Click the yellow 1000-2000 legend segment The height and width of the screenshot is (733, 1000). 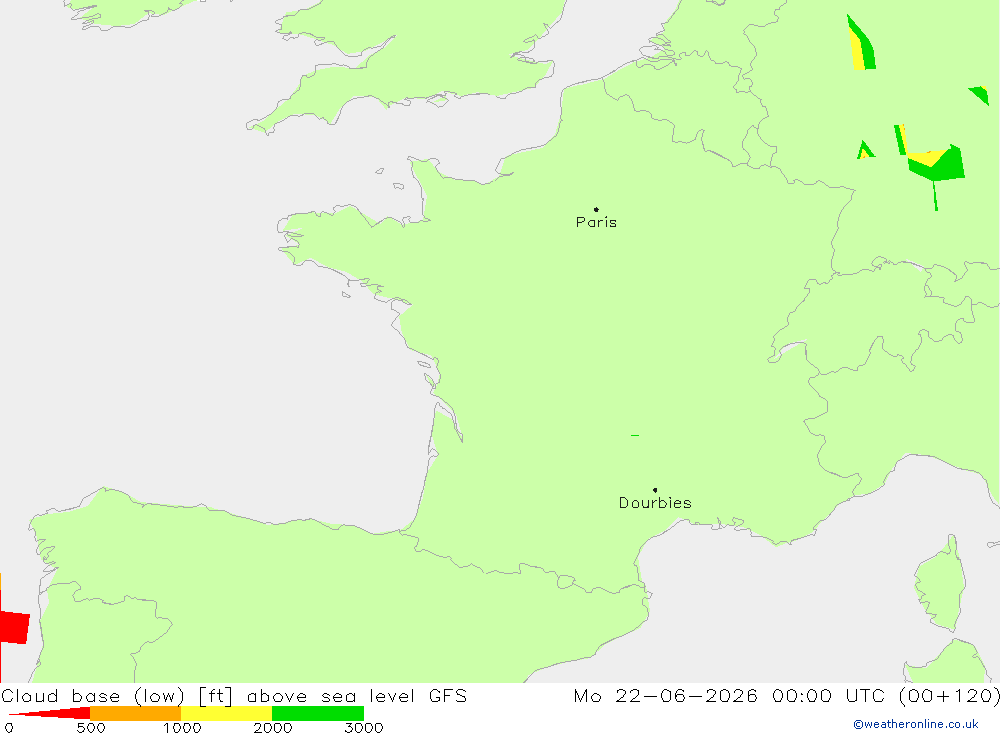(x=226, y=713)
